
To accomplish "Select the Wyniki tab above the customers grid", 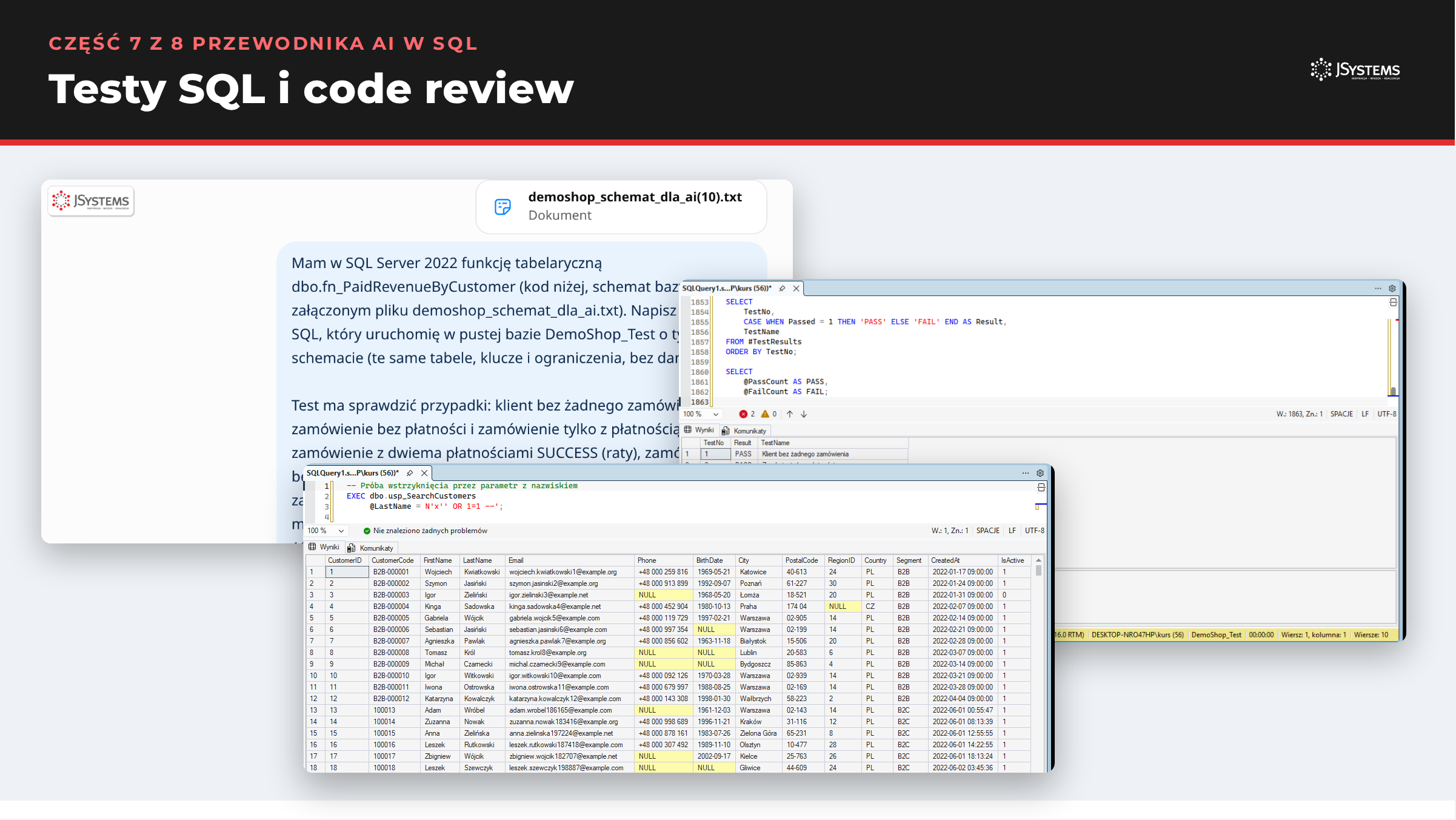I will [324, 547].
